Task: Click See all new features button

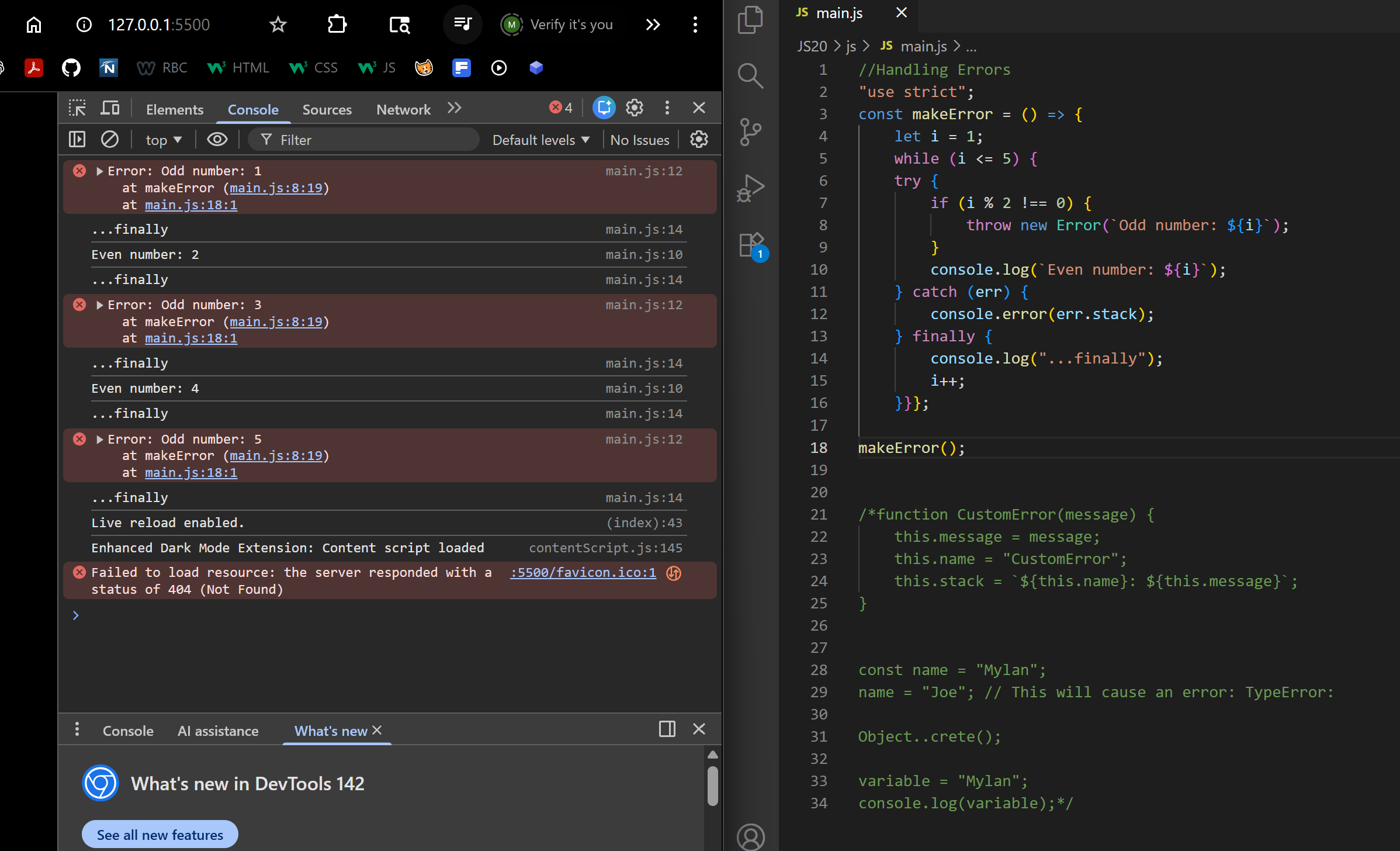Action: [x=160, y=835]
